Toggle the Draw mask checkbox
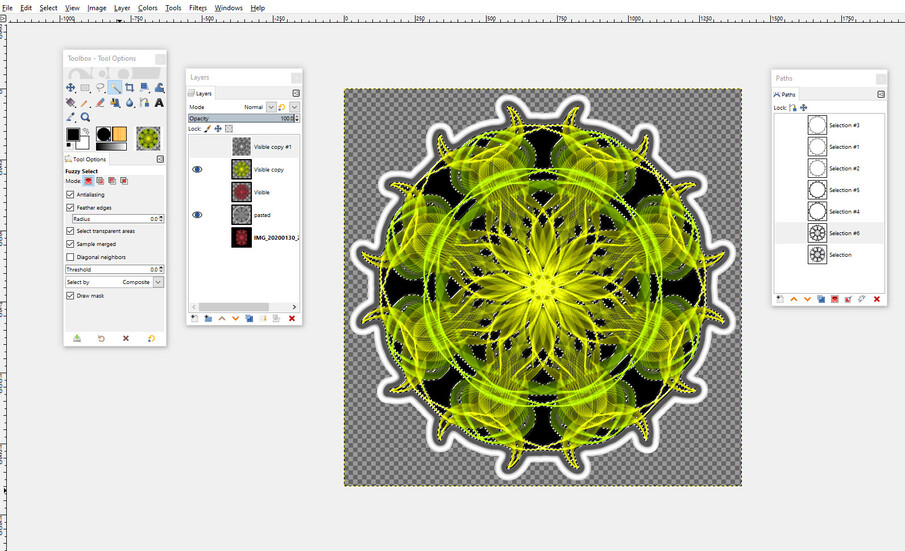The image size is (905, 551). click(x=70, y=295)
